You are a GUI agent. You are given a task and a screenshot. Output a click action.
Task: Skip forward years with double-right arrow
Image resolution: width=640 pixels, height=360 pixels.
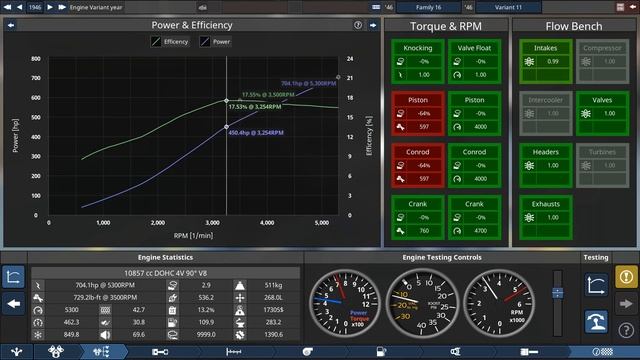pos(62,7)
